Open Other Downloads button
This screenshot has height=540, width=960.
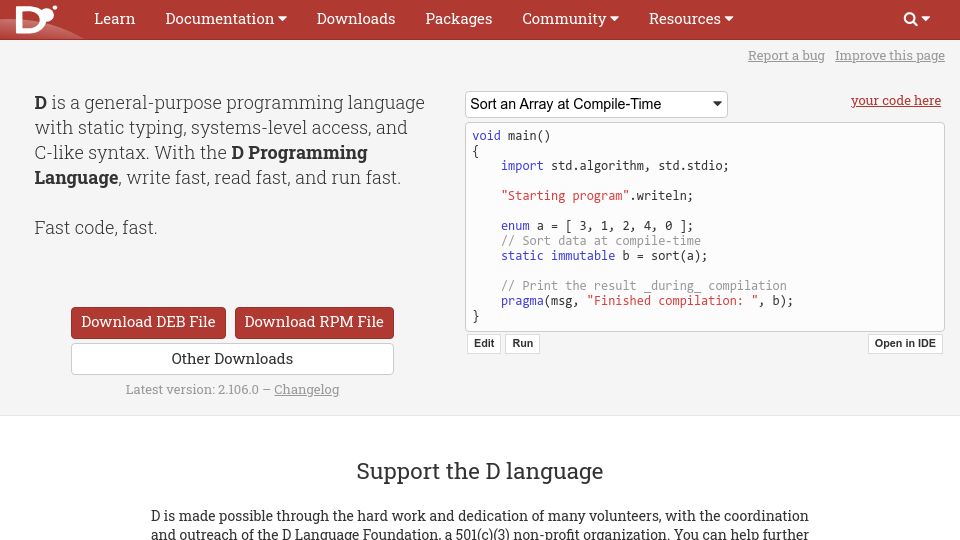click(232, 359)
